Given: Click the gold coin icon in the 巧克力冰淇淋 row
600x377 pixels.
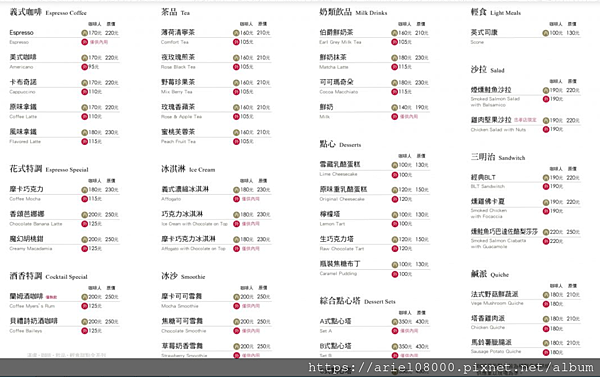Looking at the screenshot, I should tap(236, 215).
